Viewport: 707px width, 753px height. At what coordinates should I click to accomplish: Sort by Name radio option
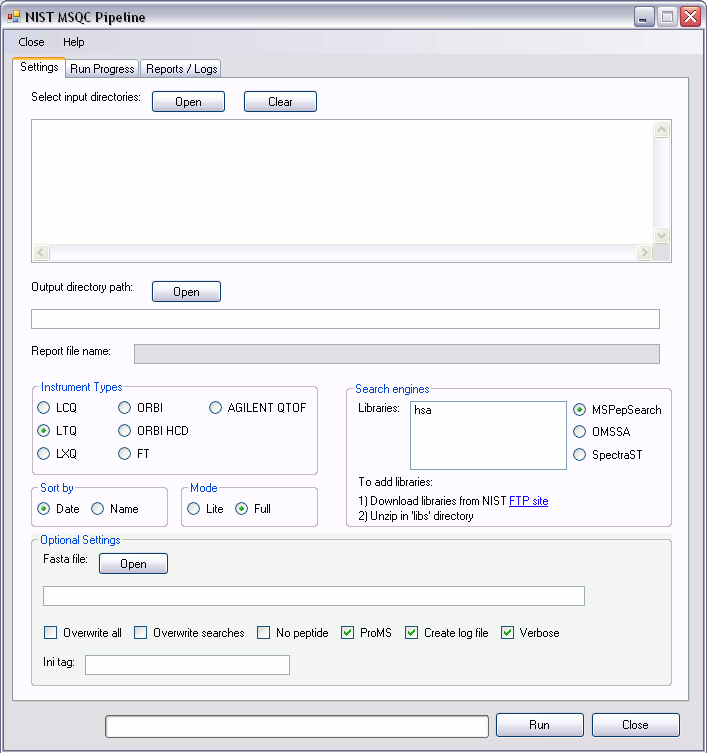pyautogui.click(x=98, y=509)
